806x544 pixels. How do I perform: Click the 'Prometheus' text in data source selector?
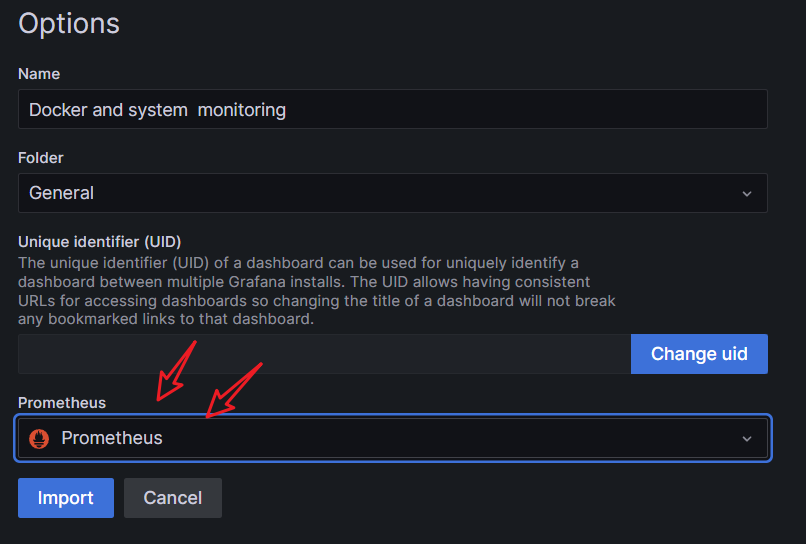tap(112, 438)
